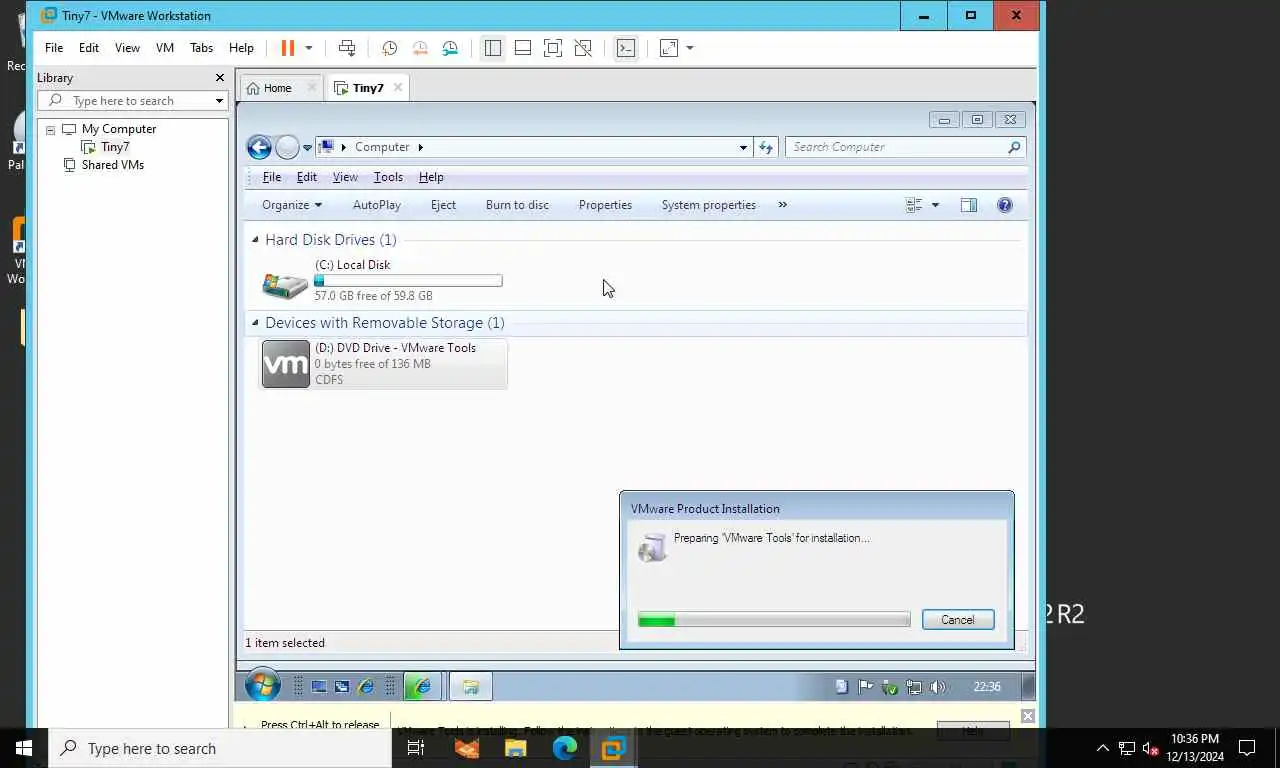The height and width of the screenshot is (768, 1280).
Task: Toggle the thumbnail bar view icon
Action: (522, 48)
